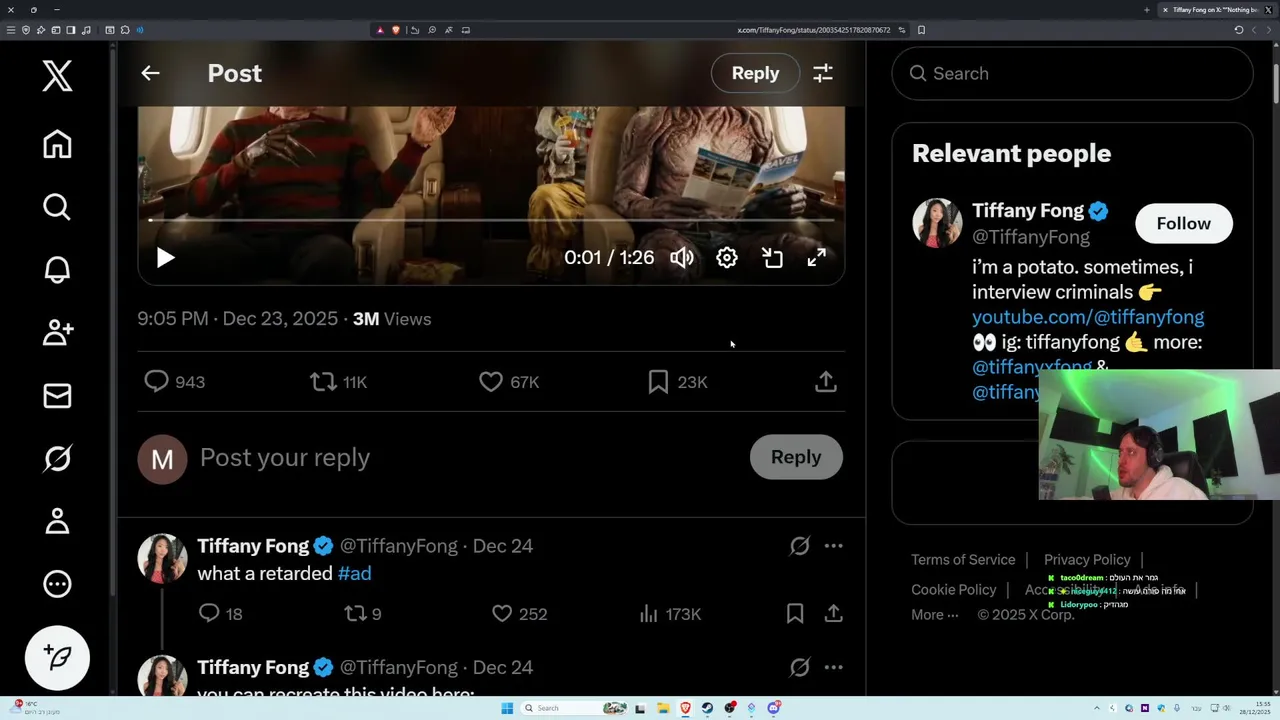
Task: Open the 943 replies on the post
Action: 174,382
